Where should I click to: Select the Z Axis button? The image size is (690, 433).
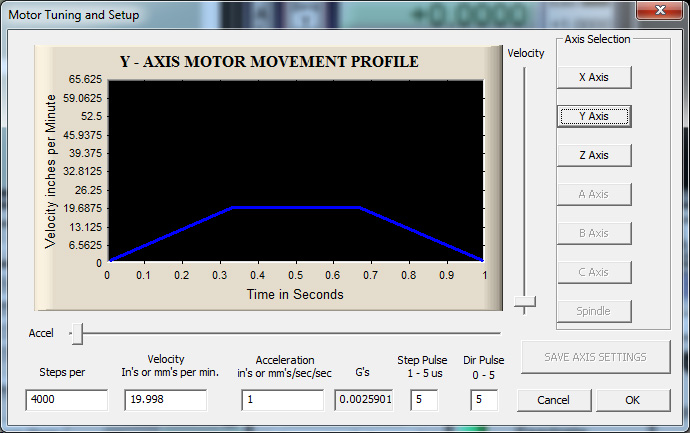tap(593, 155)
